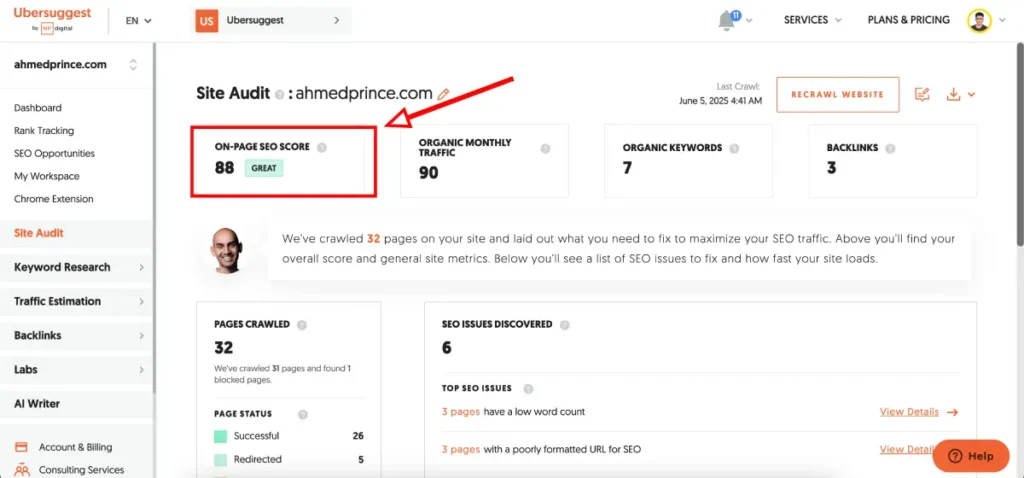Open info icon next to Backlinks card

890,148
